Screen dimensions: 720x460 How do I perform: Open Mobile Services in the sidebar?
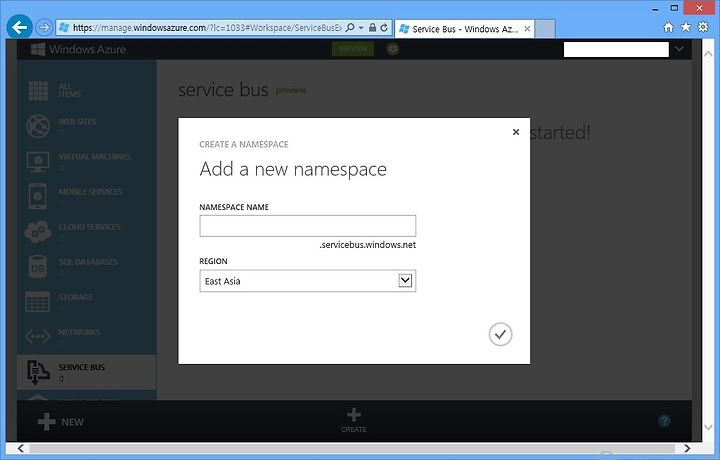(86, 196)
